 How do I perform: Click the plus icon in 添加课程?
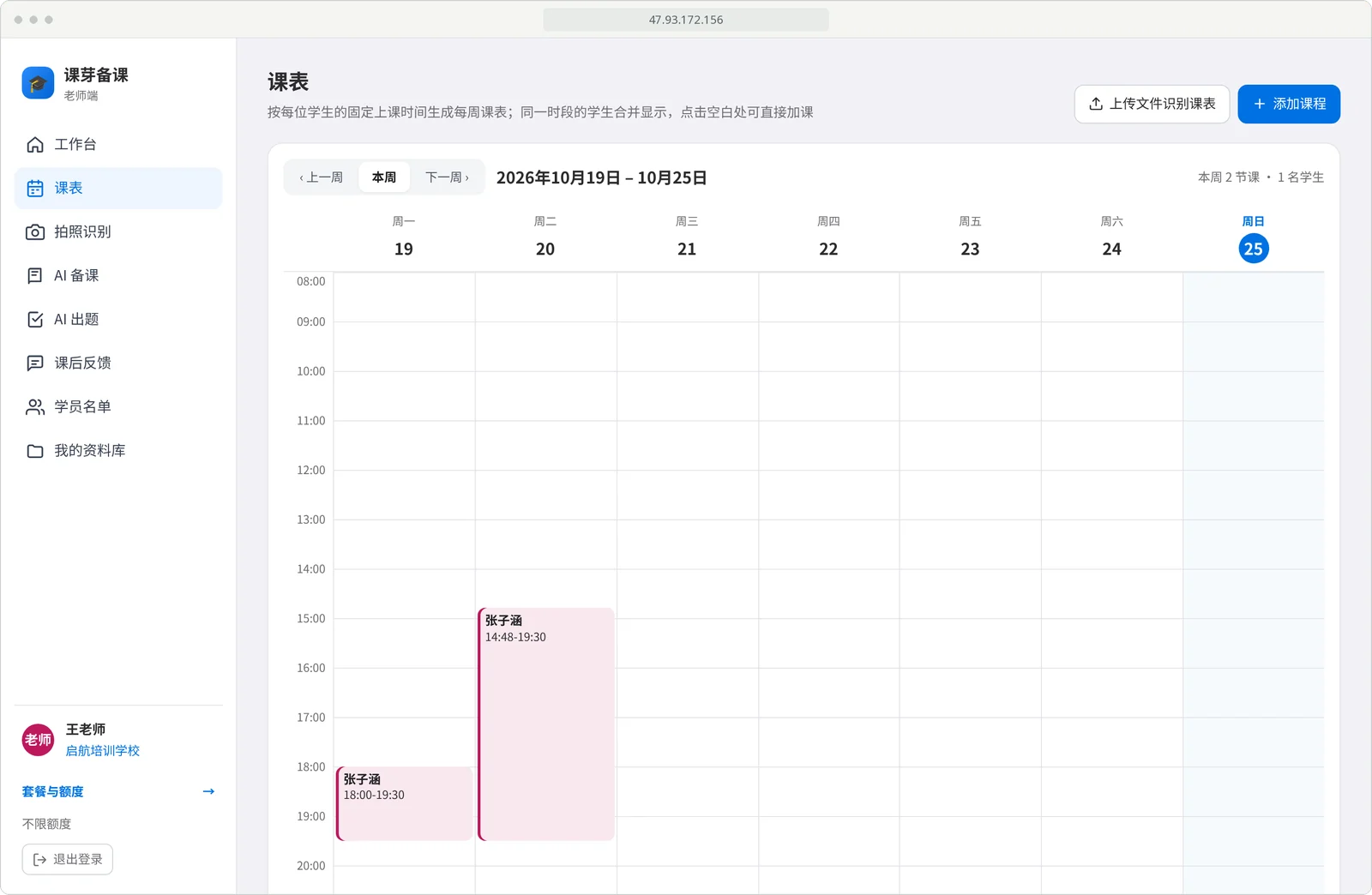pyautogui.click(x=1260, y=104)
